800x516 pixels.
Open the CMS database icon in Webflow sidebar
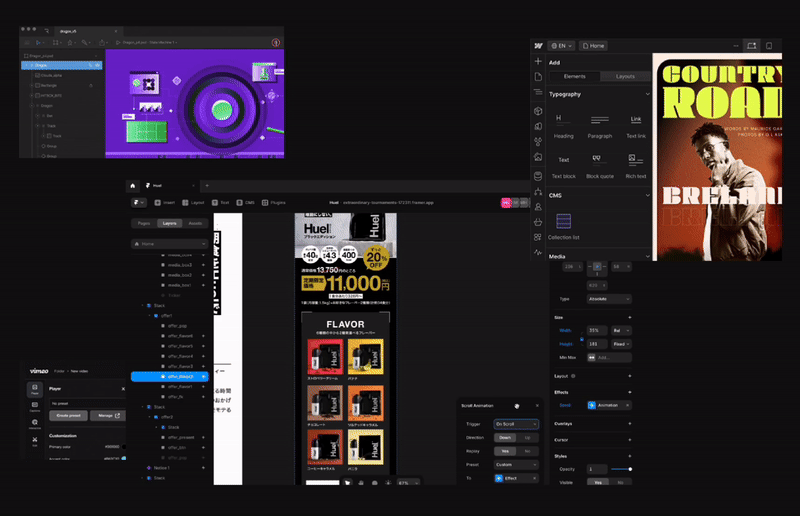(538, 176)
